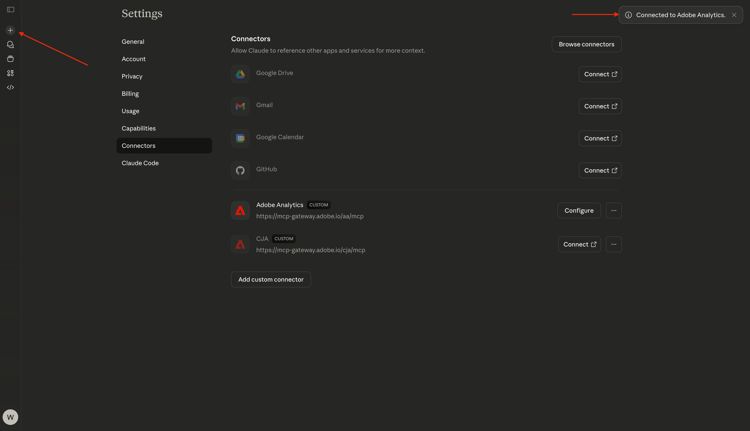This screenshot has height=431, width=750.
Task: Open more options for CJA connector
Action: coord(614,244)
